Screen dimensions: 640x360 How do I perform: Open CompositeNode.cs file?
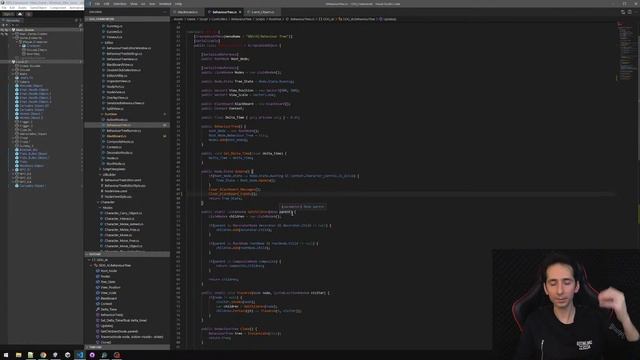coord(120,142)
